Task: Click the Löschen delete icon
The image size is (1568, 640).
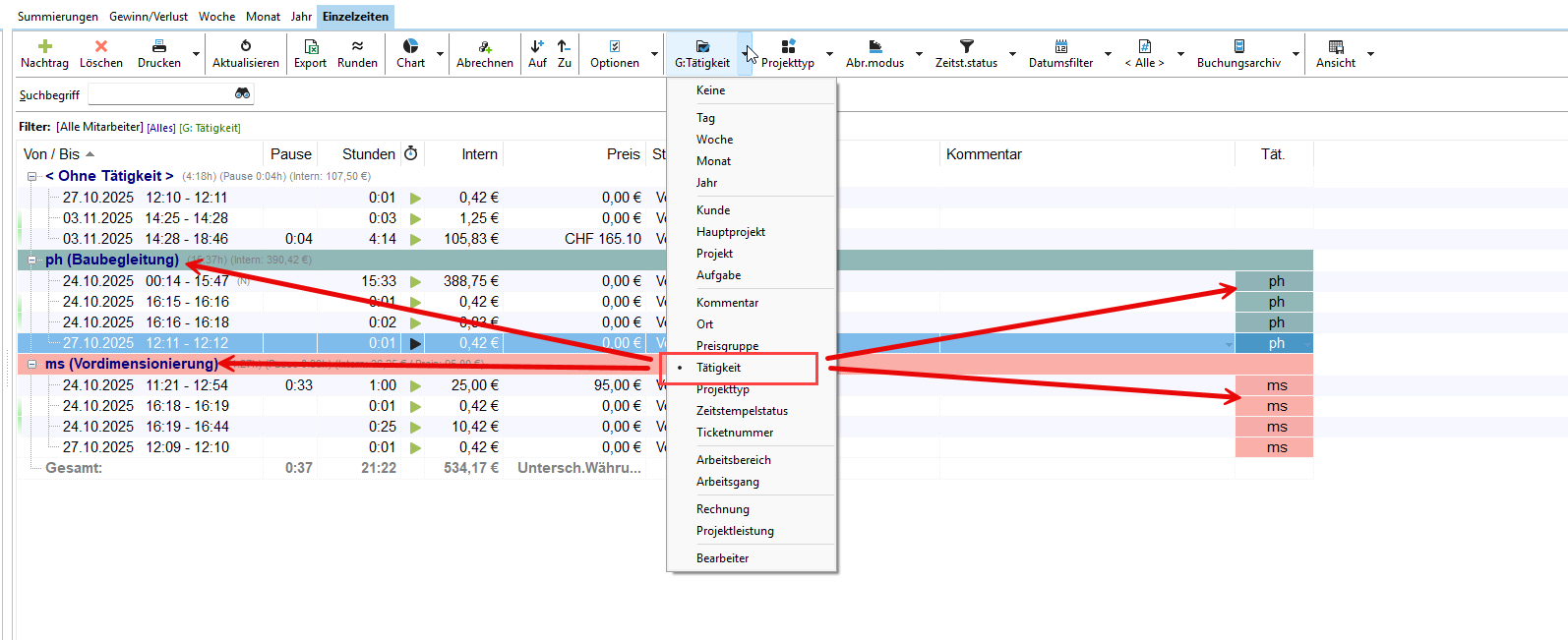Action: pos(101,46)
